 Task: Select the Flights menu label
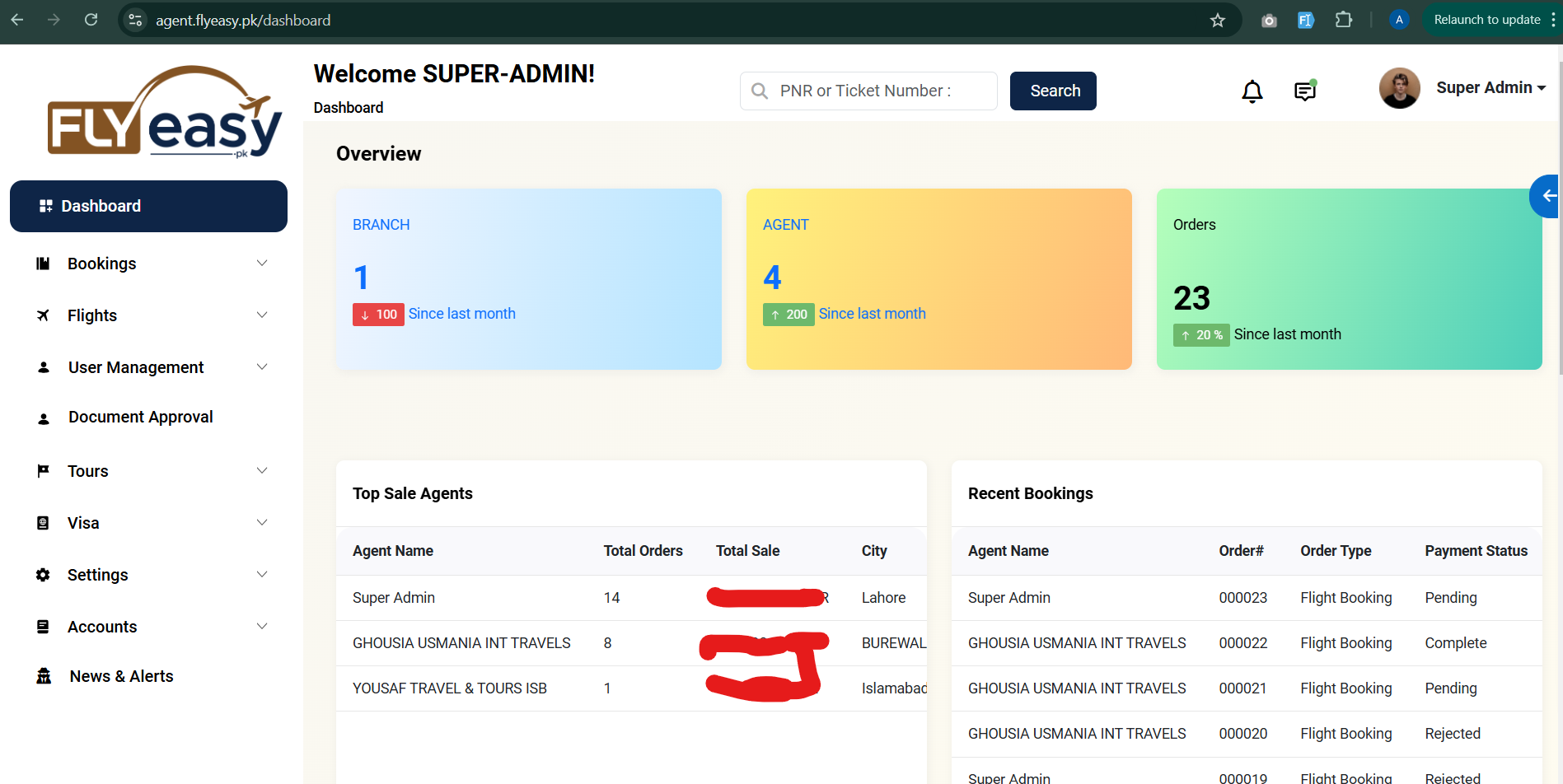[92, 315]
